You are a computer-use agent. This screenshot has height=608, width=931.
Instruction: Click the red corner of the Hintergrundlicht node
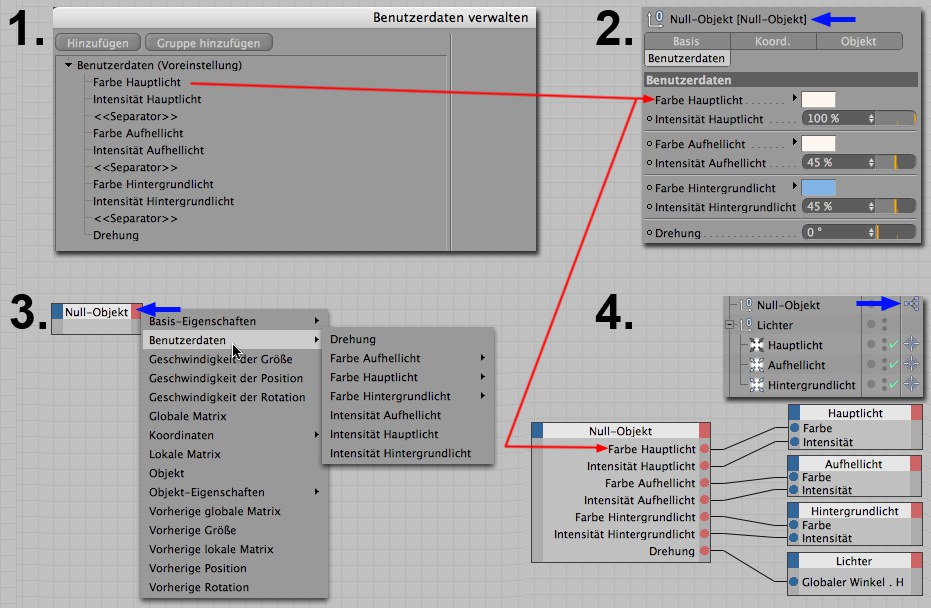pyautogui.click(x=916, y=511)
